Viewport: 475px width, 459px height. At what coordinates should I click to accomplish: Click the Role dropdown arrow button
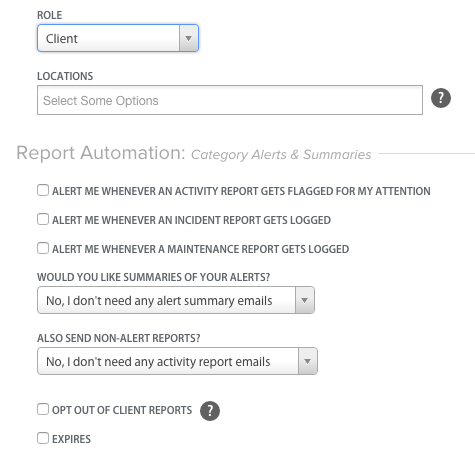coord(189,38)
